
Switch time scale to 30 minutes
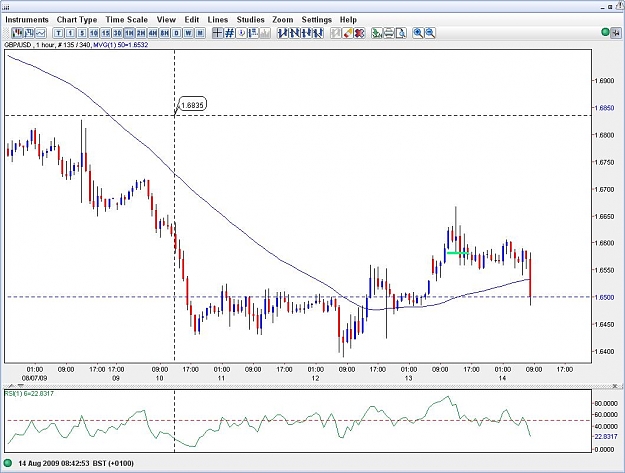[117, 33]
